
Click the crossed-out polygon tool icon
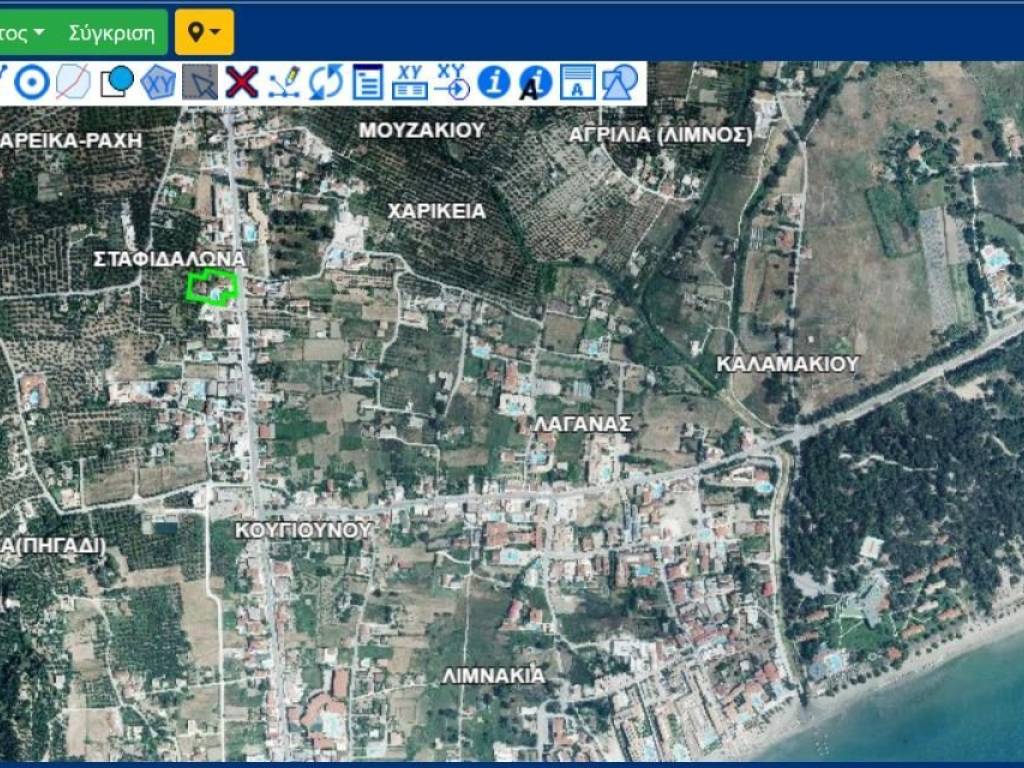pyautogui.click(x=73, y=82)
